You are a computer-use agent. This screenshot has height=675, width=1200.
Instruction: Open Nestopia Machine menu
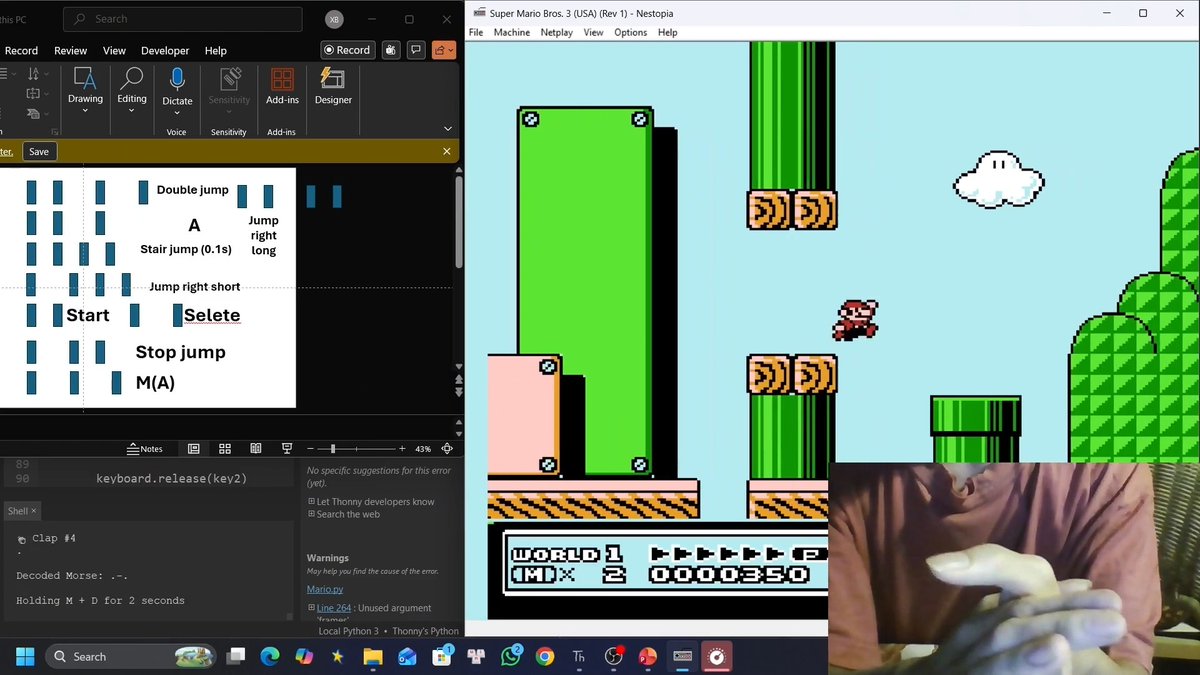point(512,32)
